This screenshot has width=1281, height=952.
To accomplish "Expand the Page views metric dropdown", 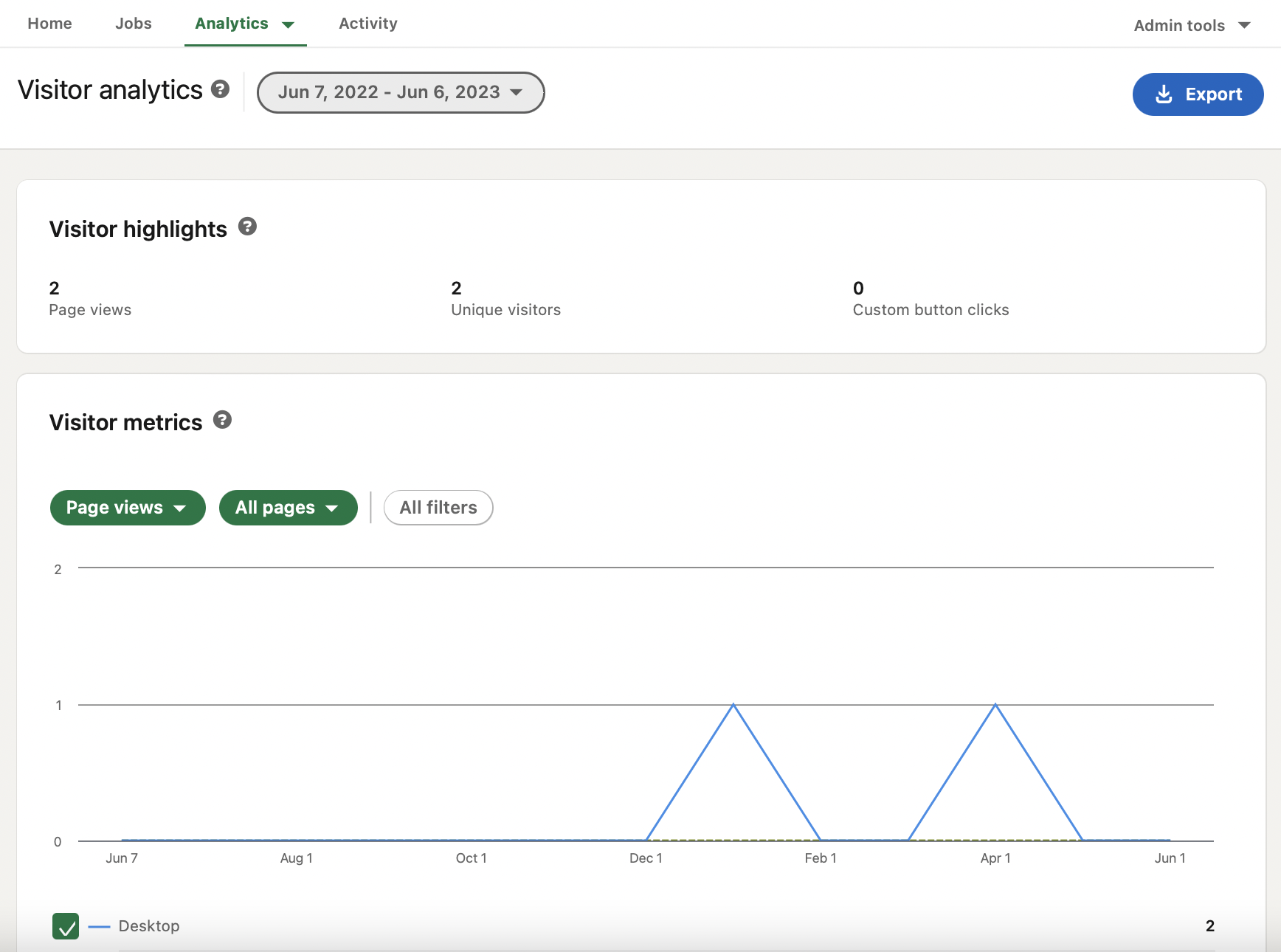I will pos(128,508).
